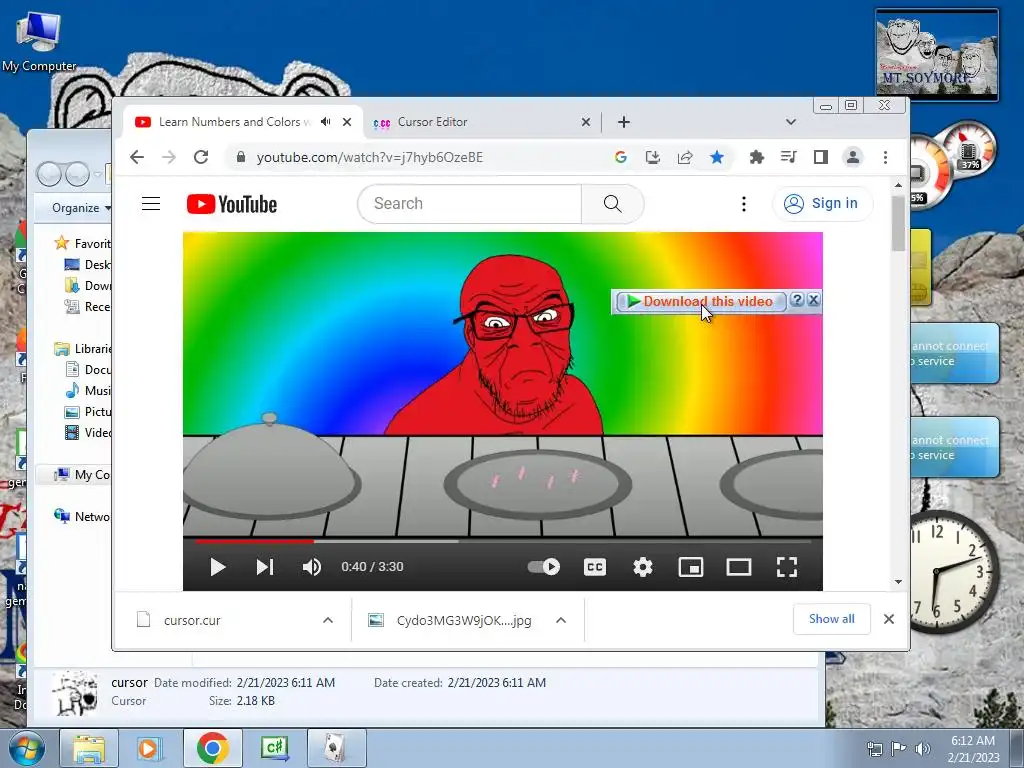
Task: Click the address bar URL
Action: point(370,157)
